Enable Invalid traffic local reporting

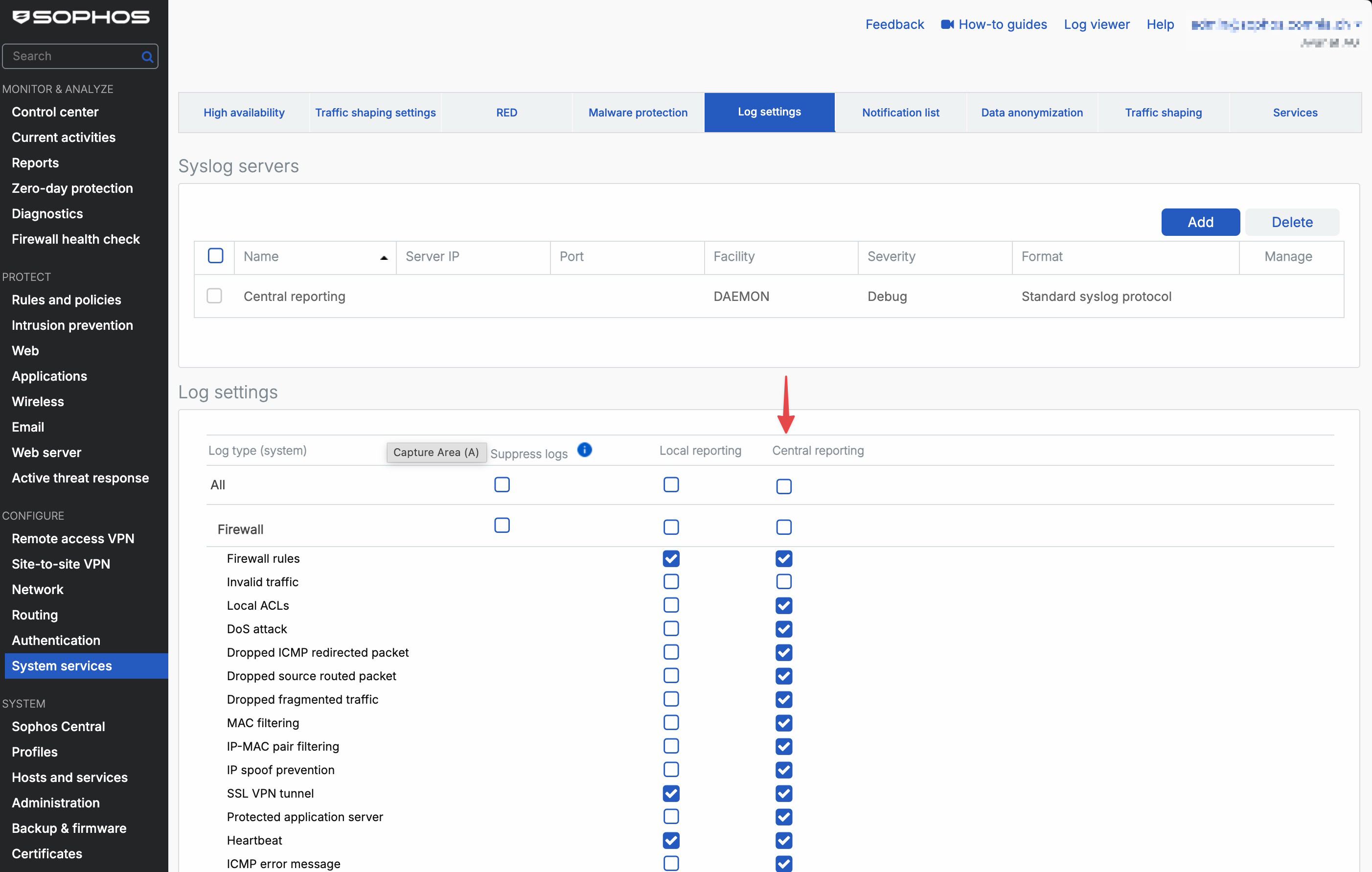pos(671,581)
